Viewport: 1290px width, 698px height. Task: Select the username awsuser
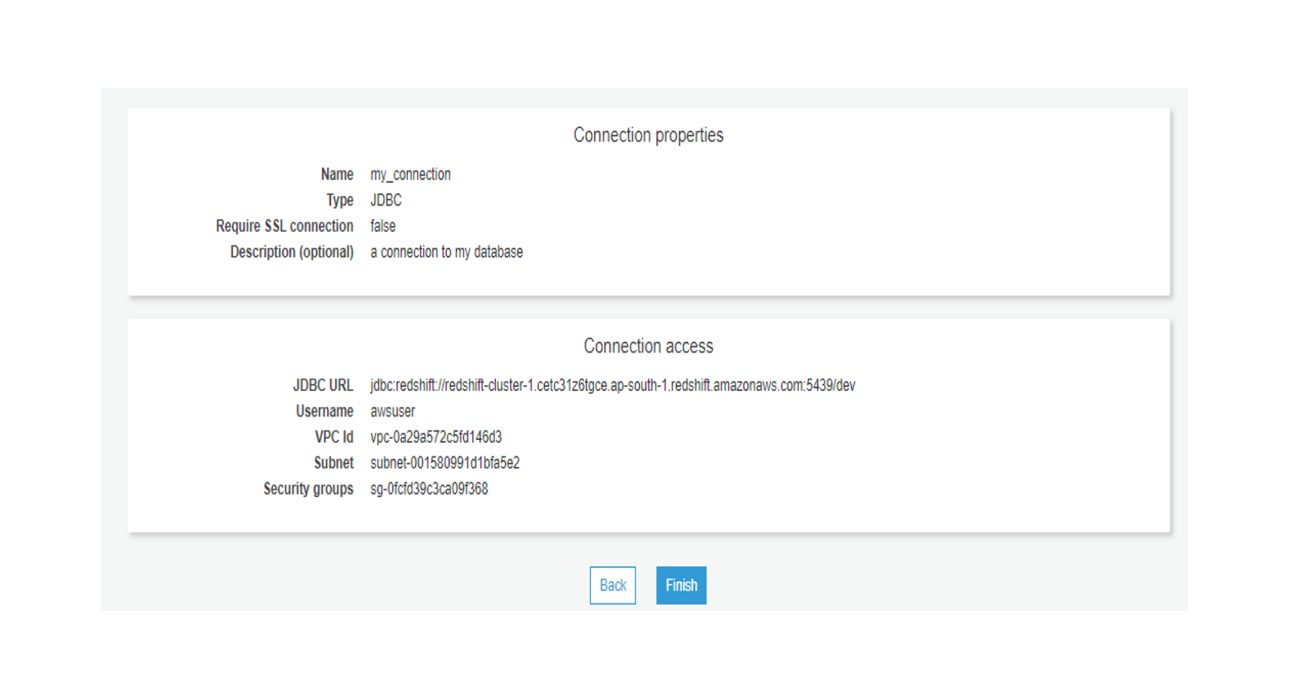[393, 411]
